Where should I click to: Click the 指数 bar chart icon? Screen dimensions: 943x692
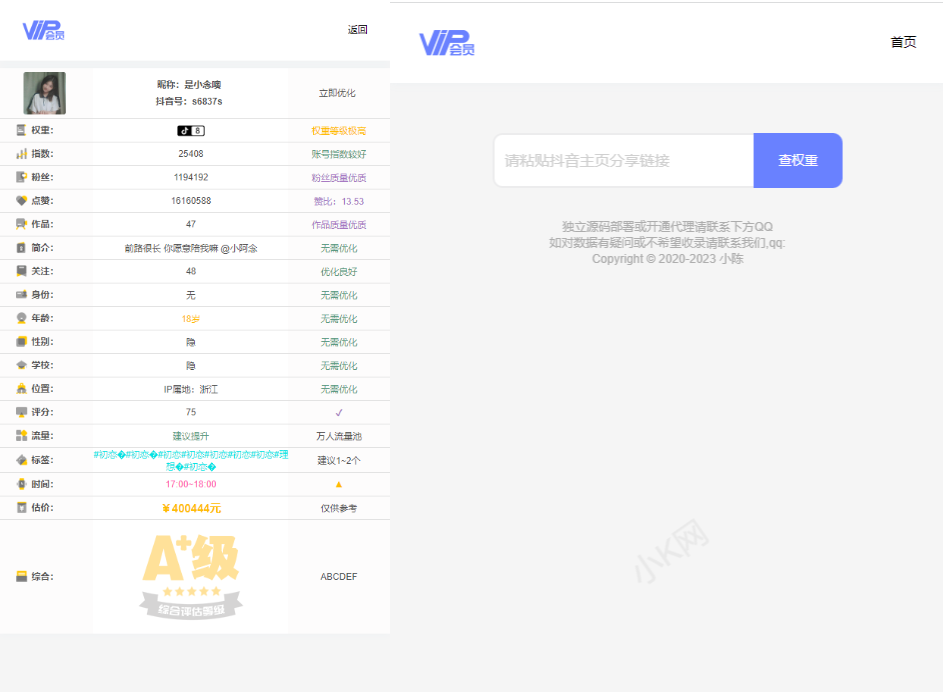(21, 154)
